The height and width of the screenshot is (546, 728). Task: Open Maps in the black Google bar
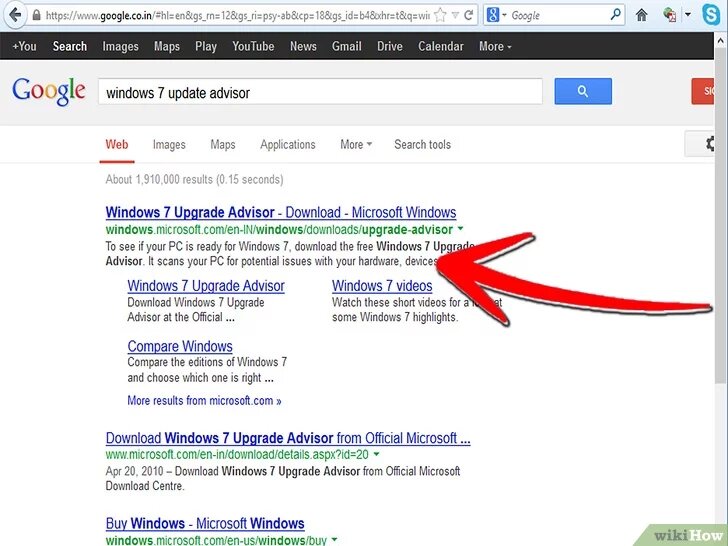point(167,46)
